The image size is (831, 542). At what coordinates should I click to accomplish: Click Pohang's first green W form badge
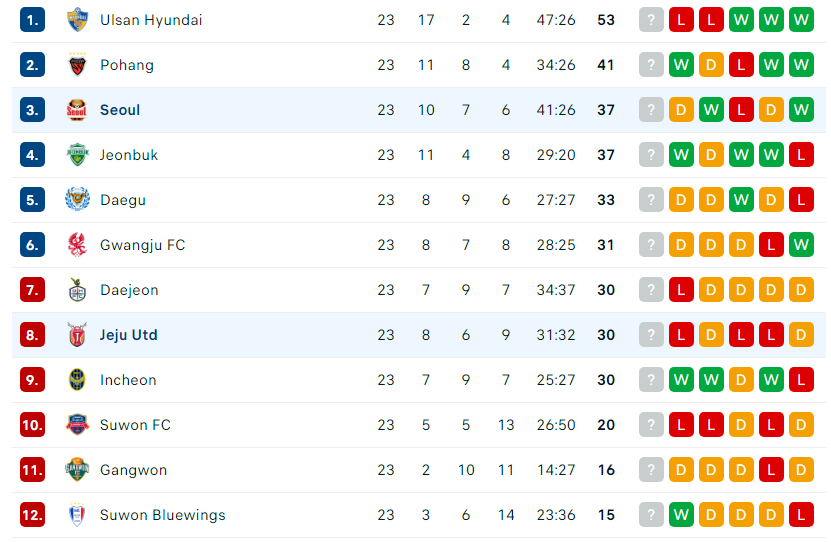pos(681,65)
